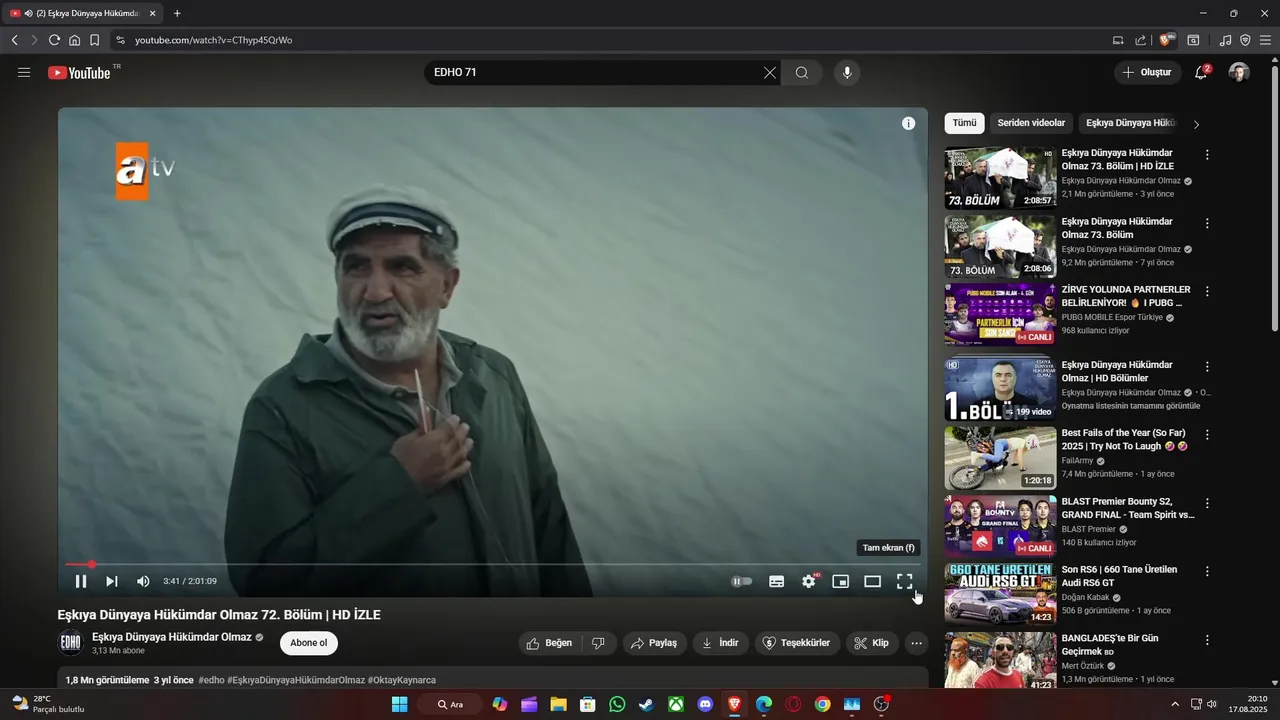Click the Oluştur create button

[1147, 72]
